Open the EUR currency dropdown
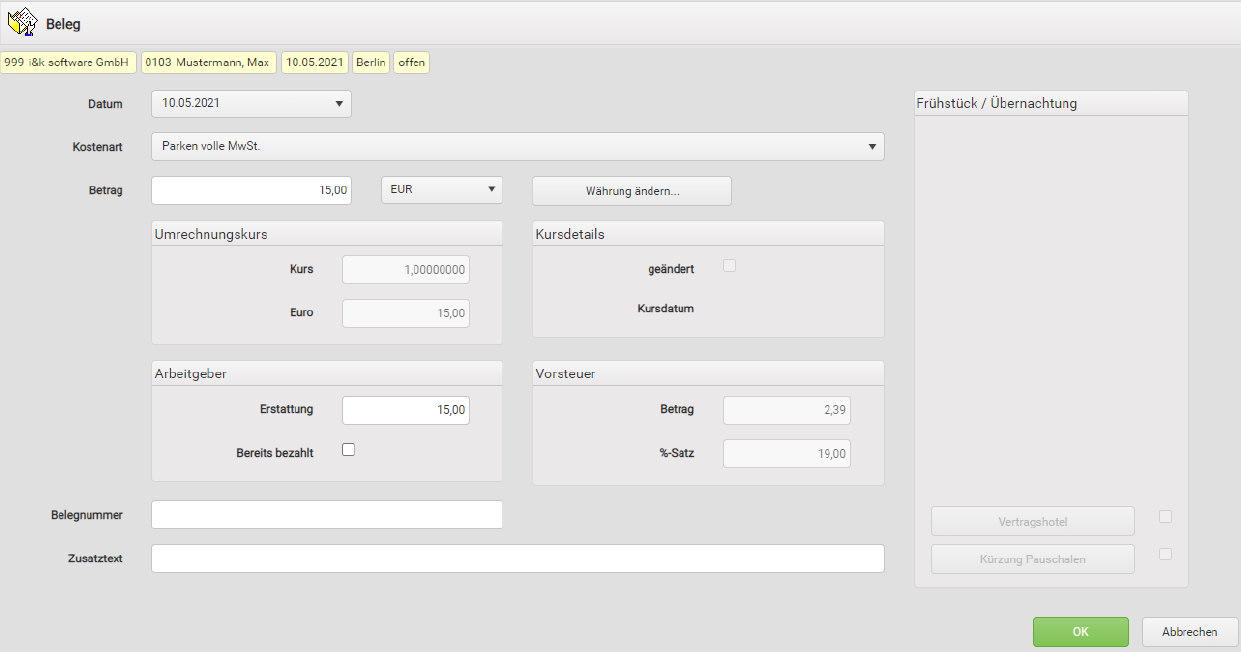This screenshot has width=1241, height=653. [x=491, y=189]
